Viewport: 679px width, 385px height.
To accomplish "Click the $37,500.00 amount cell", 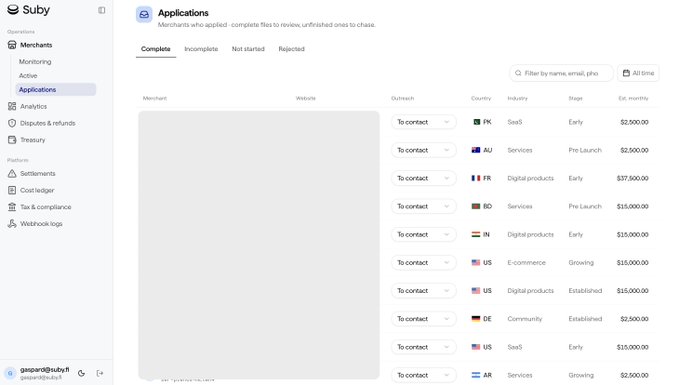I will (x=633, y=178).
